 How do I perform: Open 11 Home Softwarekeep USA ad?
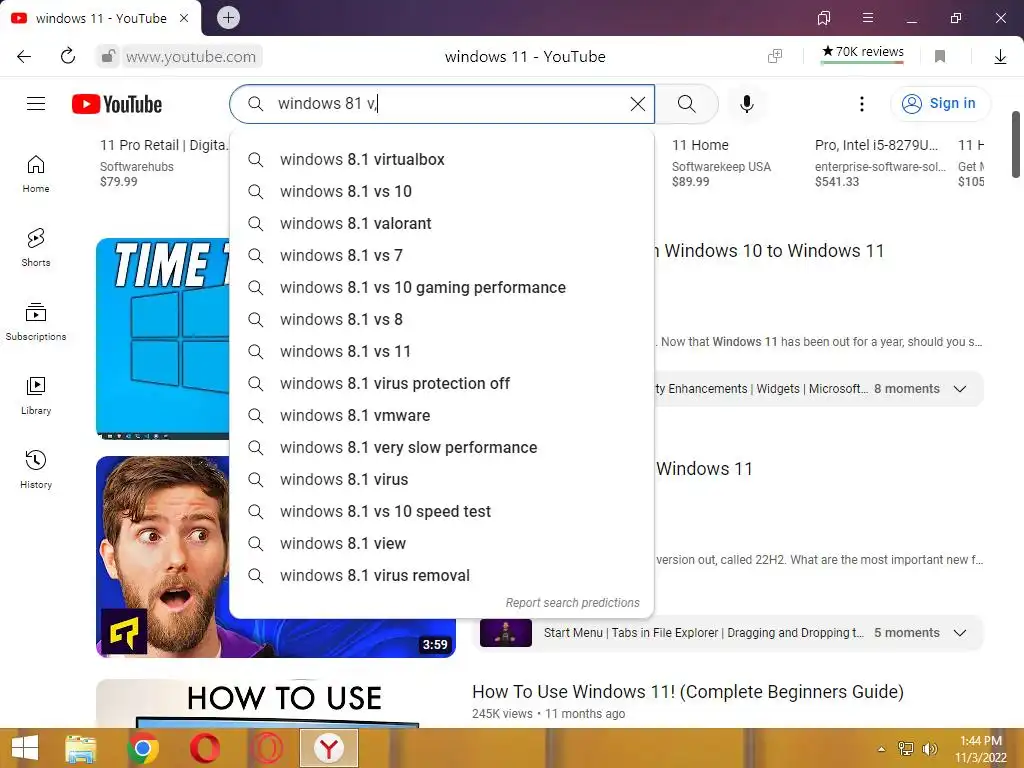pos(721,163)
